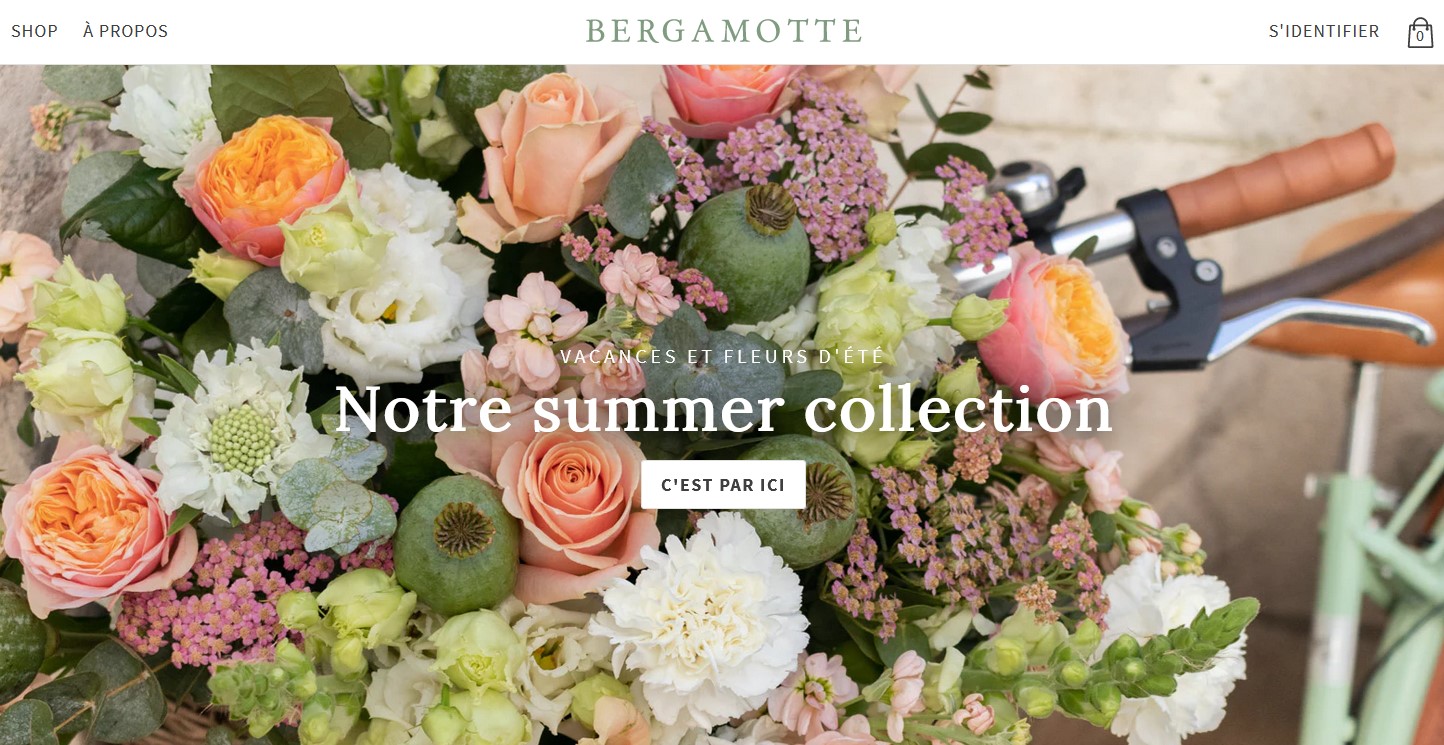Select S'IDENTIFIER to sign in
The width and height of the screenshot is (1444, 745).
(x=1324, y=31)
